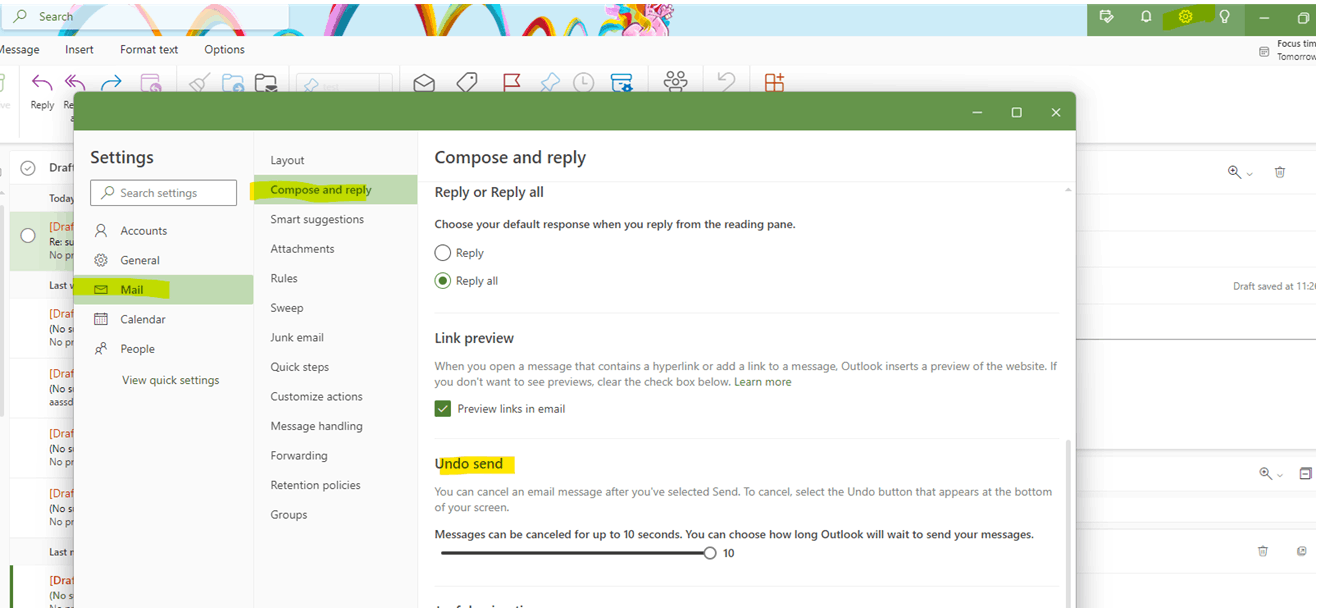The height and width of the screenshot is (609, 1317).
Task: Click the Forward arrow icon in ribbon
Action: coord(111,83)
